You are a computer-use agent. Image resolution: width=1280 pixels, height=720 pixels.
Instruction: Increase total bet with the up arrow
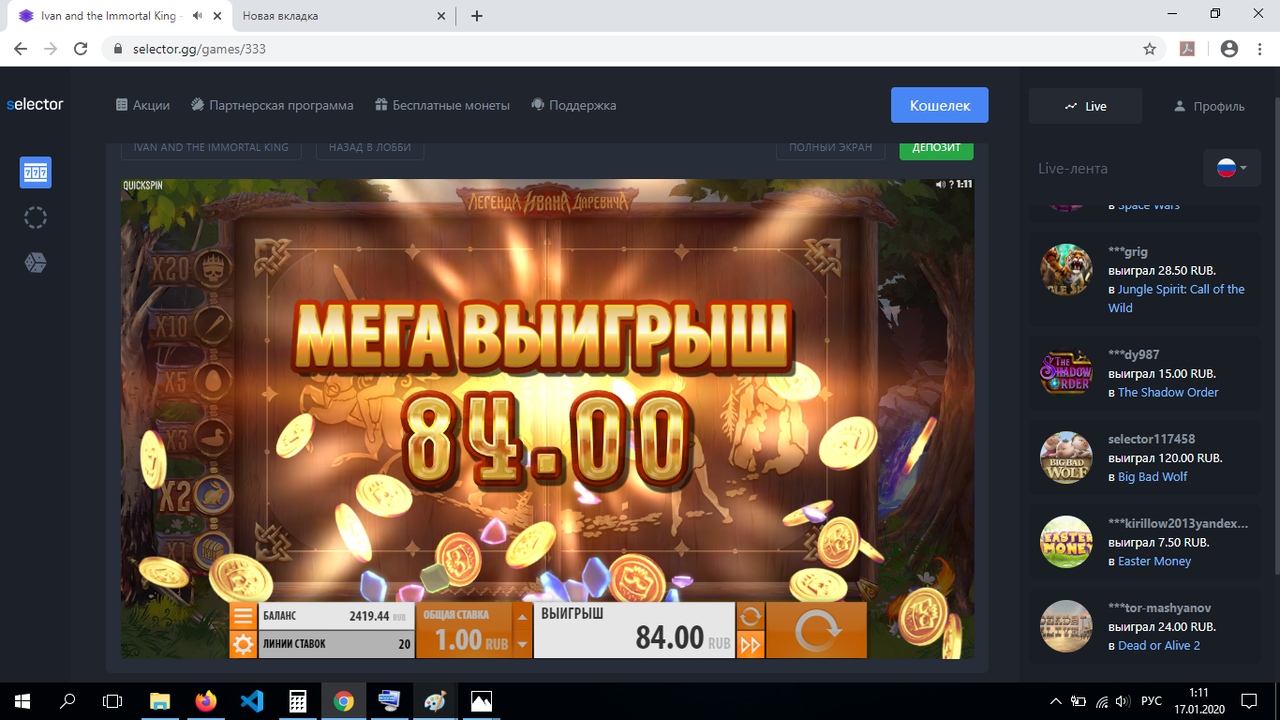click(522, 615)
